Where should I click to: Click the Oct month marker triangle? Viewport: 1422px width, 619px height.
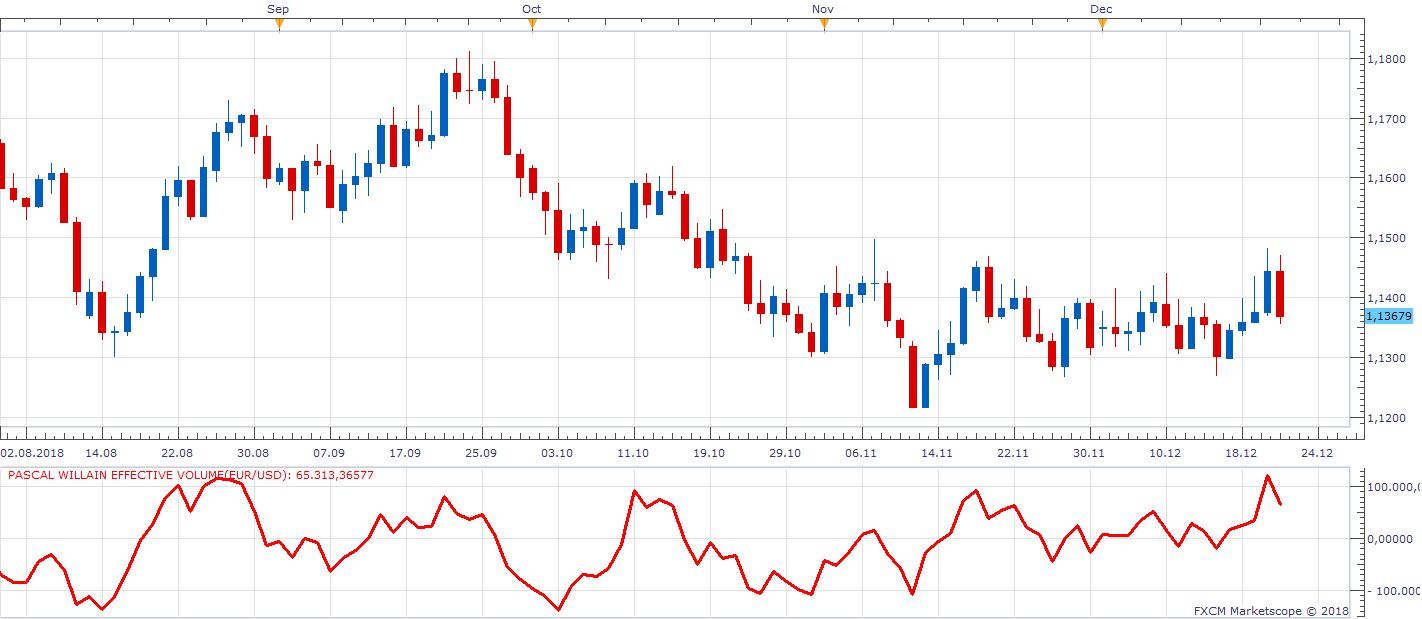(x=532, y=25)
